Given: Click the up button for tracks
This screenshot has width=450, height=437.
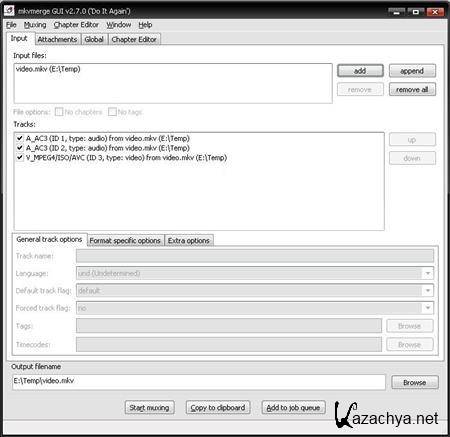Looking at the screenshot, I should point(412,139).
